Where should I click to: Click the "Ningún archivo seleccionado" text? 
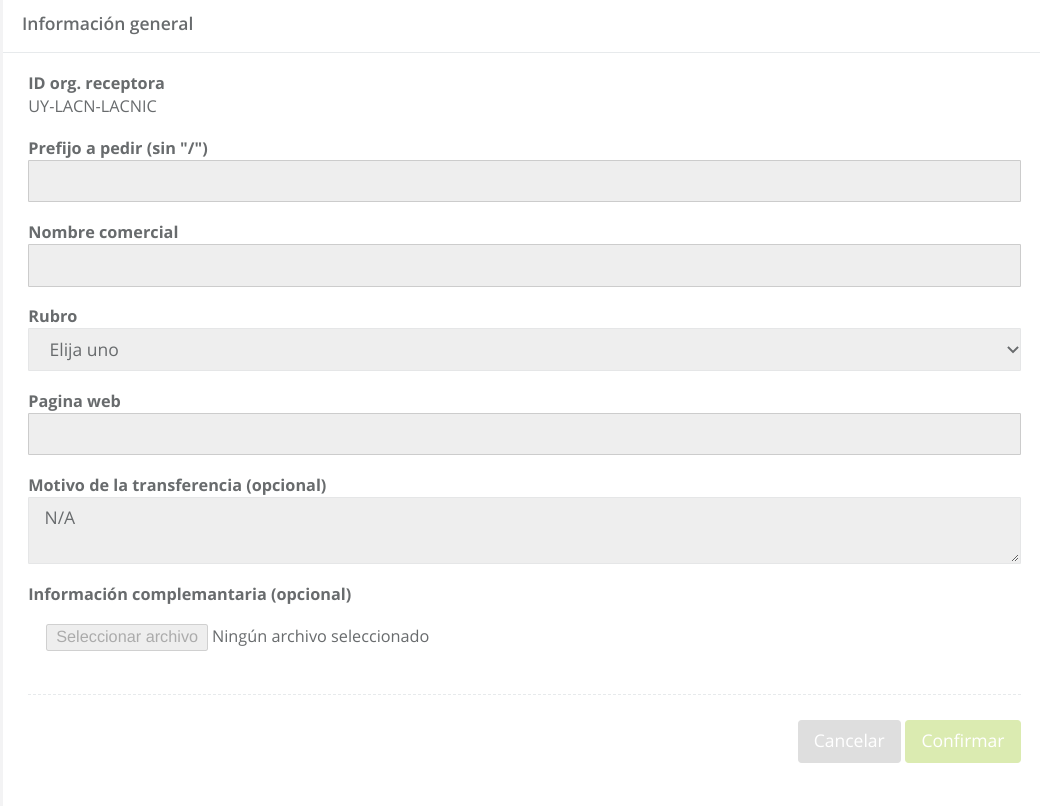coord(321,636)
